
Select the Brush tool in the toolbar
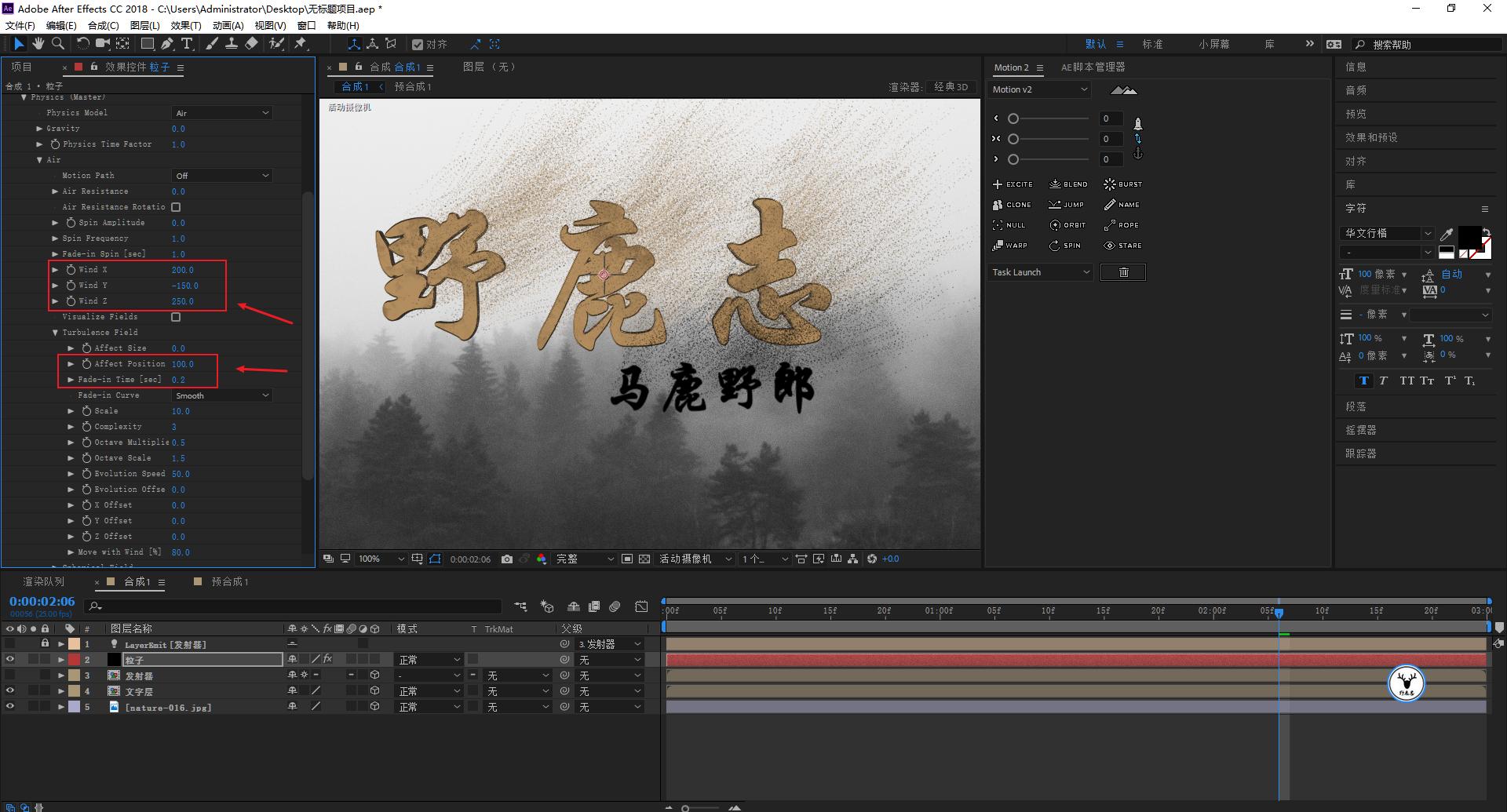coord(212,44)
